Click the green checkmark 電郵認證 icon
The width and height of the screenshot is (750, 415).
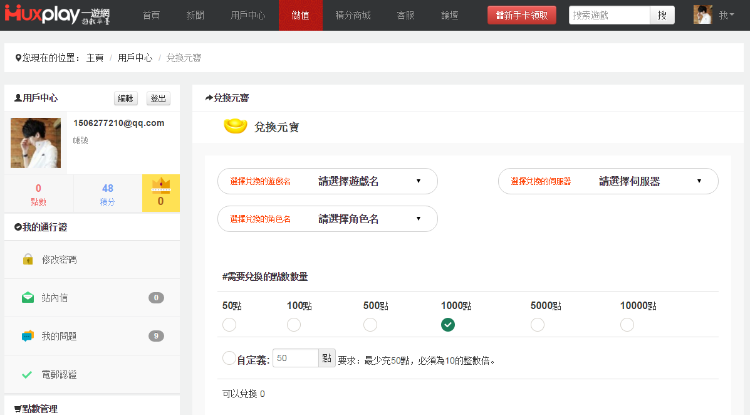pos(27,374)
